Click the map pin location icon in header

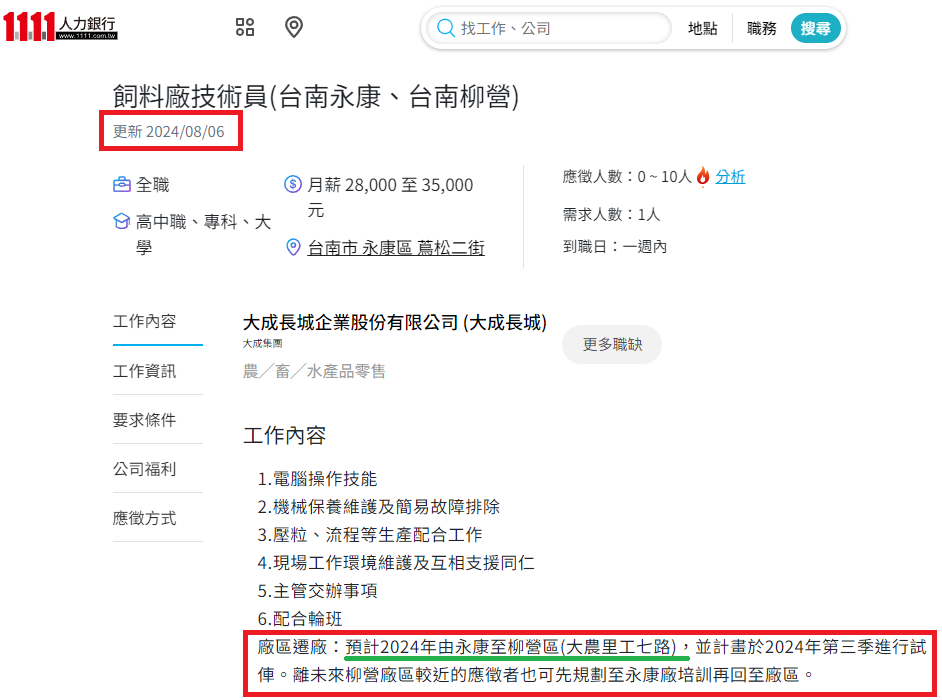pyautogui.click(x=294, y=27)
